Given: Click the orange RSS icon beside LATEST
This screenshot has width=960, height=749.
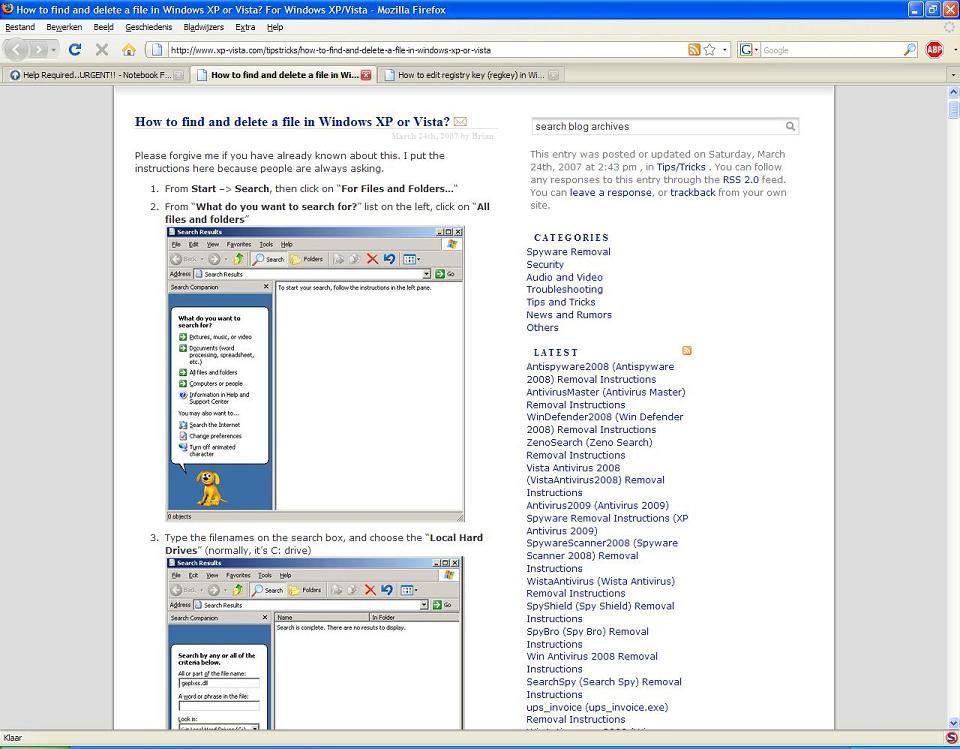Looking at the screenshot, I should click(686, 350).
